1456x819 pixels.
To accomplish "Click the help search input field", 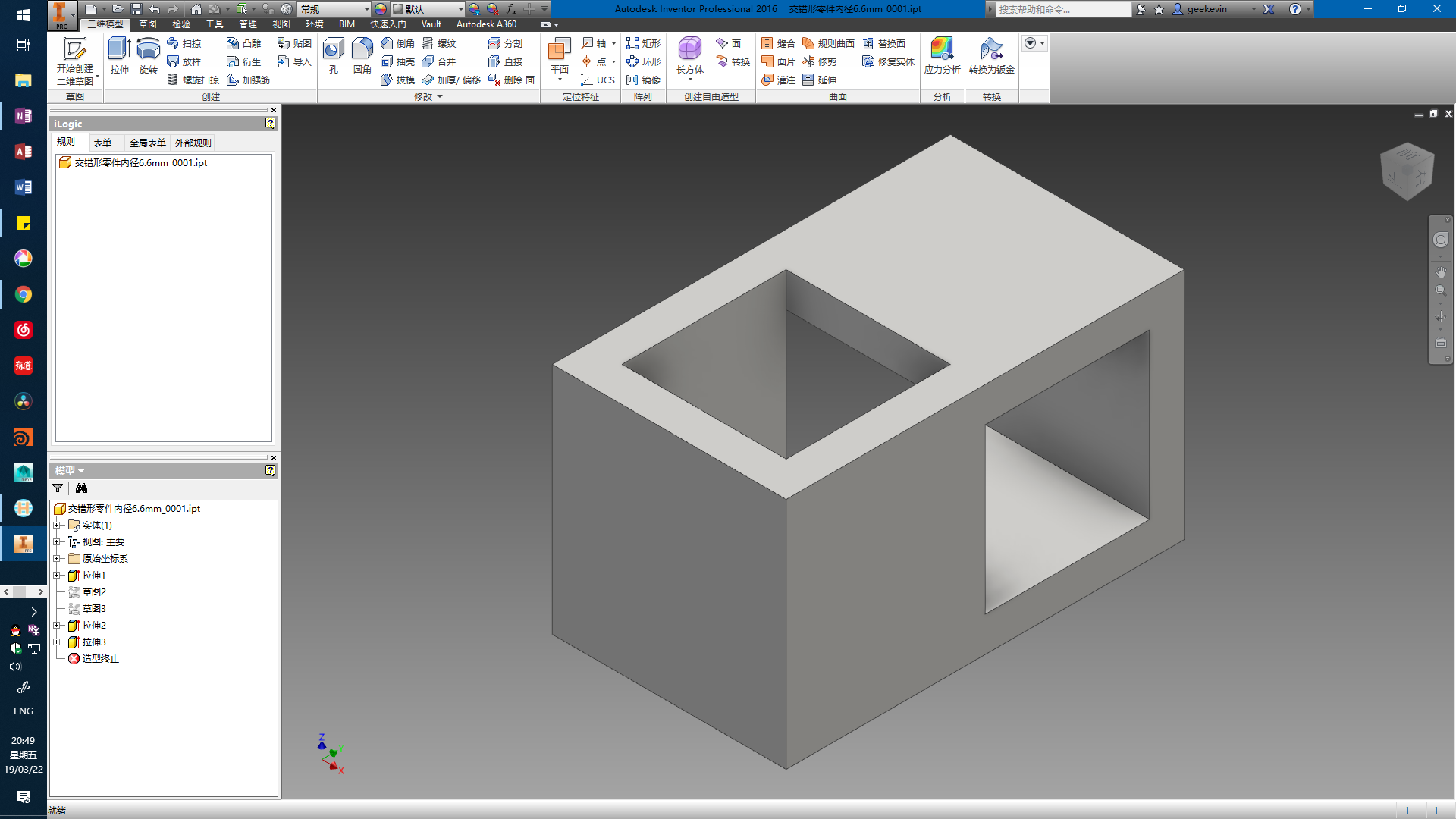I will [1062, 9].
